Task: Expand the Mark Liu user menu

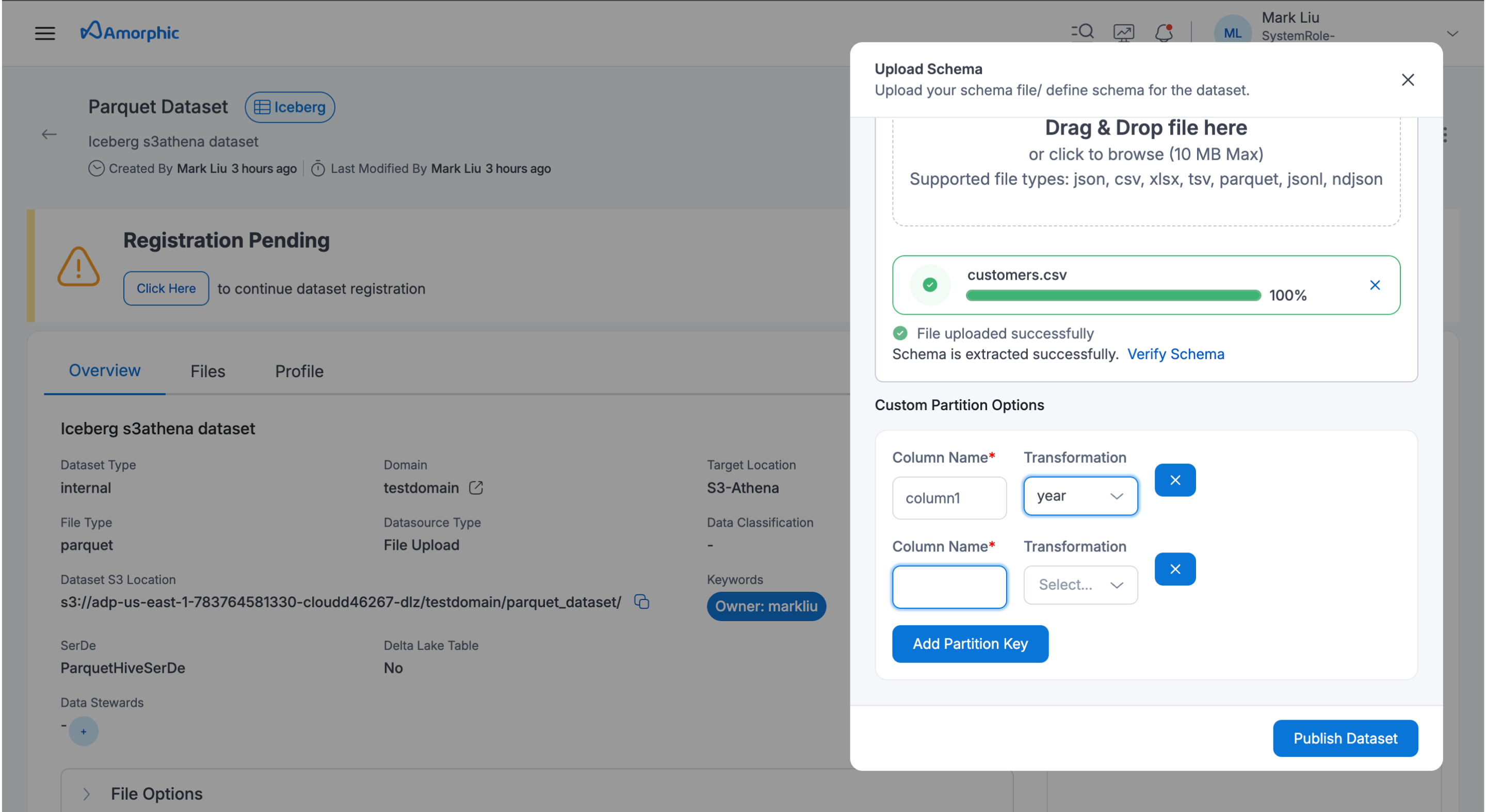Action: (1452, 34)
